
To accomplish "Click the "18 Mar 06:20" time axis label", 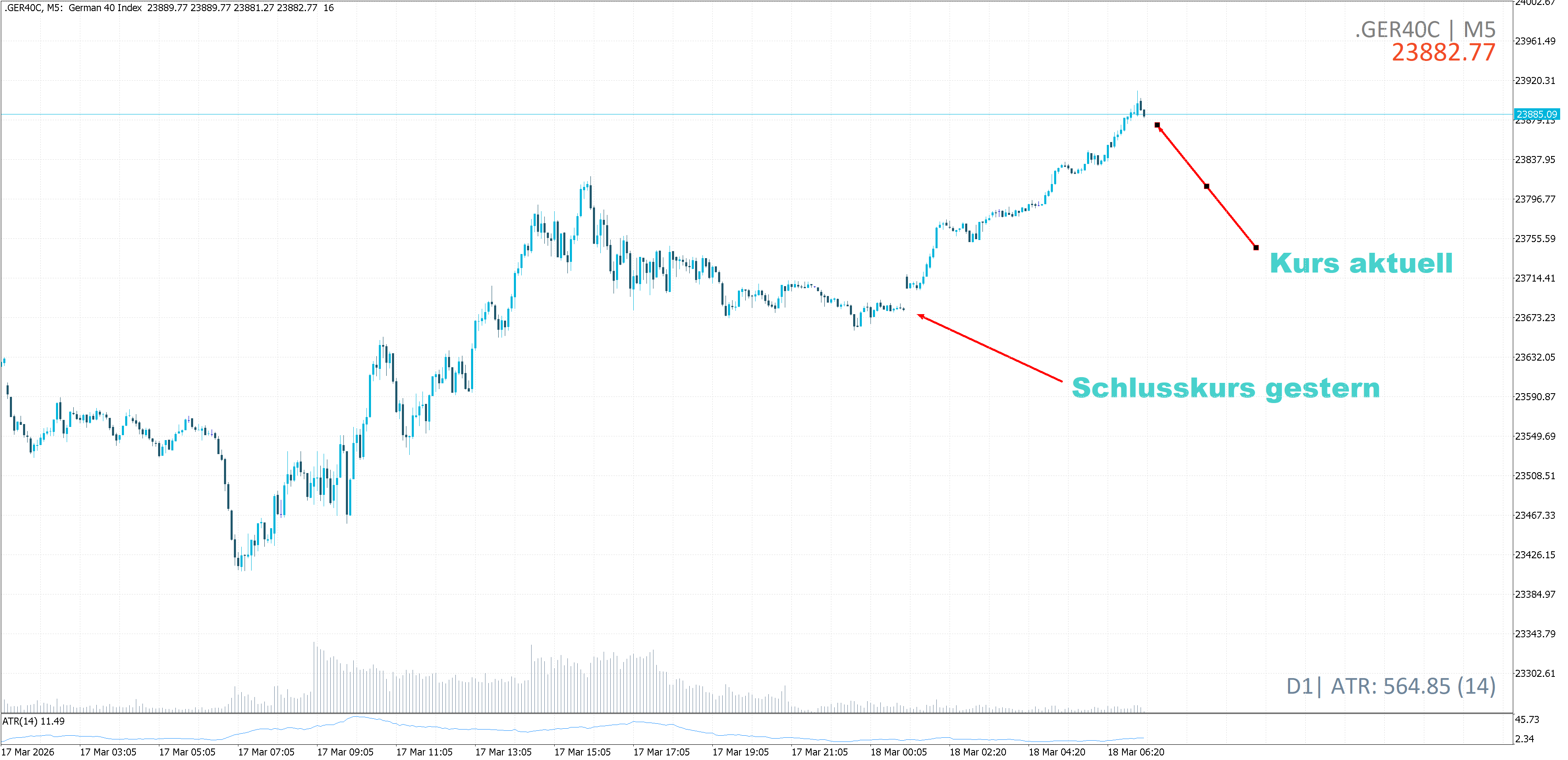I will 1135,752.
